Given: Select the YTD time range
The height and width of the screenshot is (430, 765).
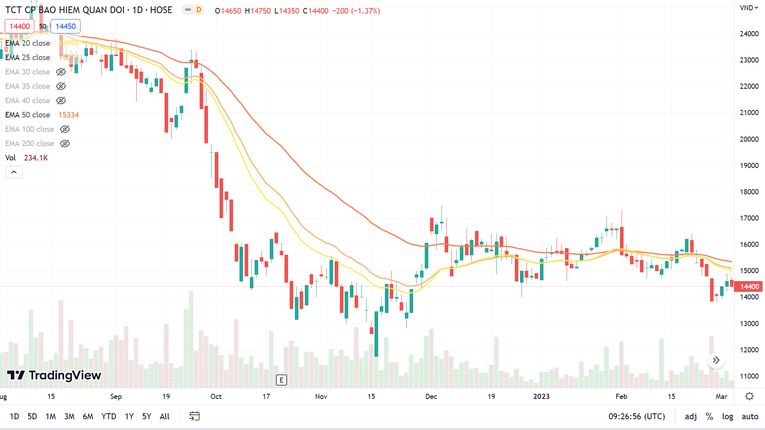Looking at the screenshot, I should click(x=108, y=416).
